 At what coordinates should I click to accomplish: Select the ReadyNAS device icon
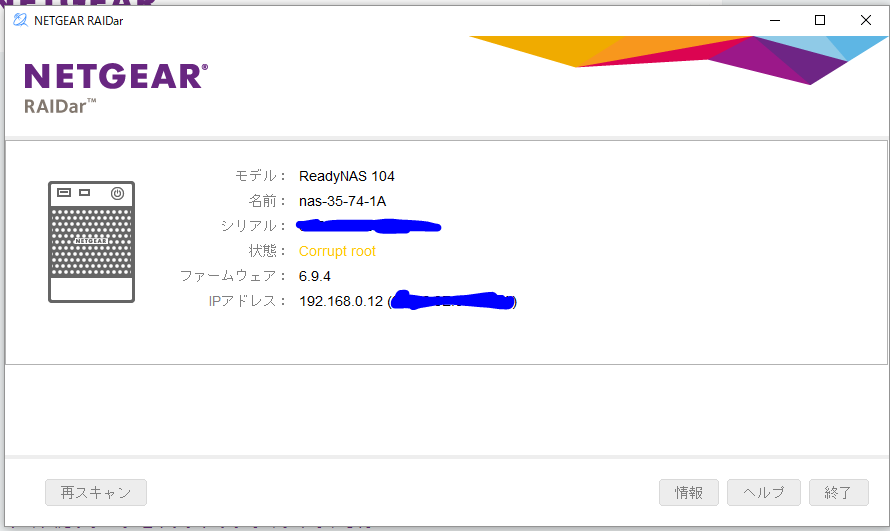pyautogui.click(x=91, y=242)
